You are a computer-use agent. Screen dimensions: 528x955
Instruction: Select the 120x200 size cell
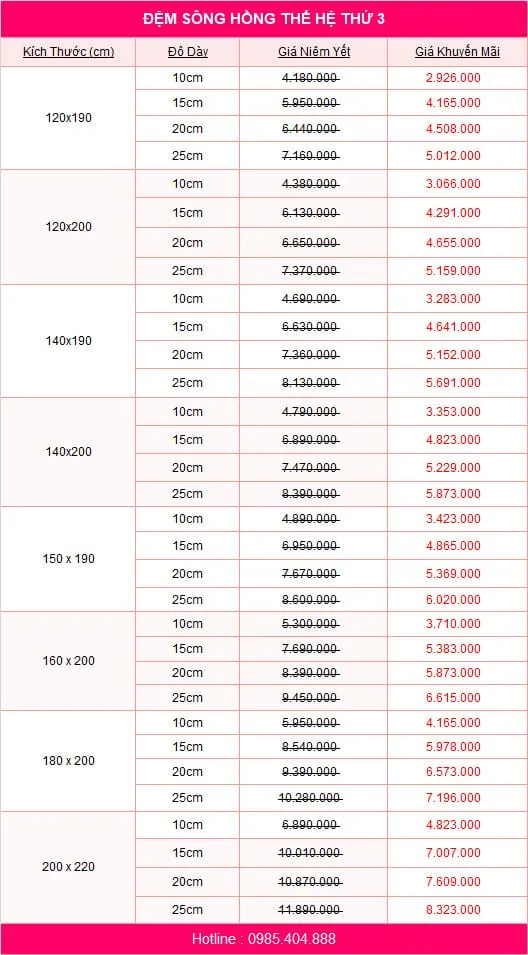[x=68, y=227]
